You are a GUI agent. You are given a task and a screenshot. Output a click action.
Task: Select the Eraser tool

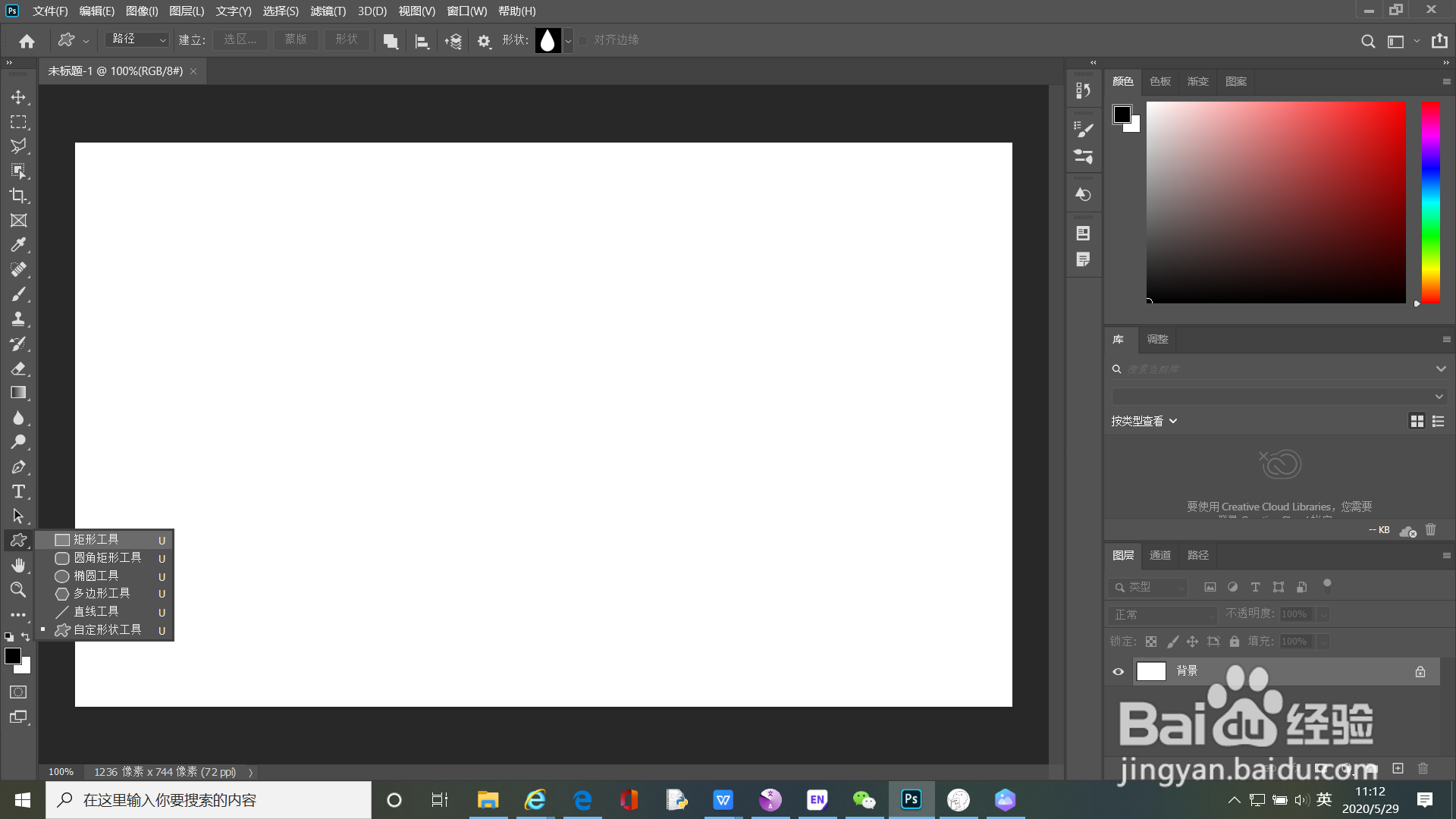(x=18, y=369)
